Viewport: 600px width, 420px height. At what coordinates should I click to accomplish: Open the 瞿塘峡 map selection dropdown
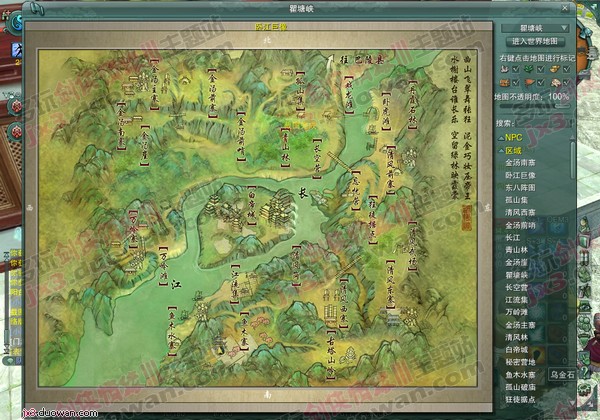click(x=533, y=27)
